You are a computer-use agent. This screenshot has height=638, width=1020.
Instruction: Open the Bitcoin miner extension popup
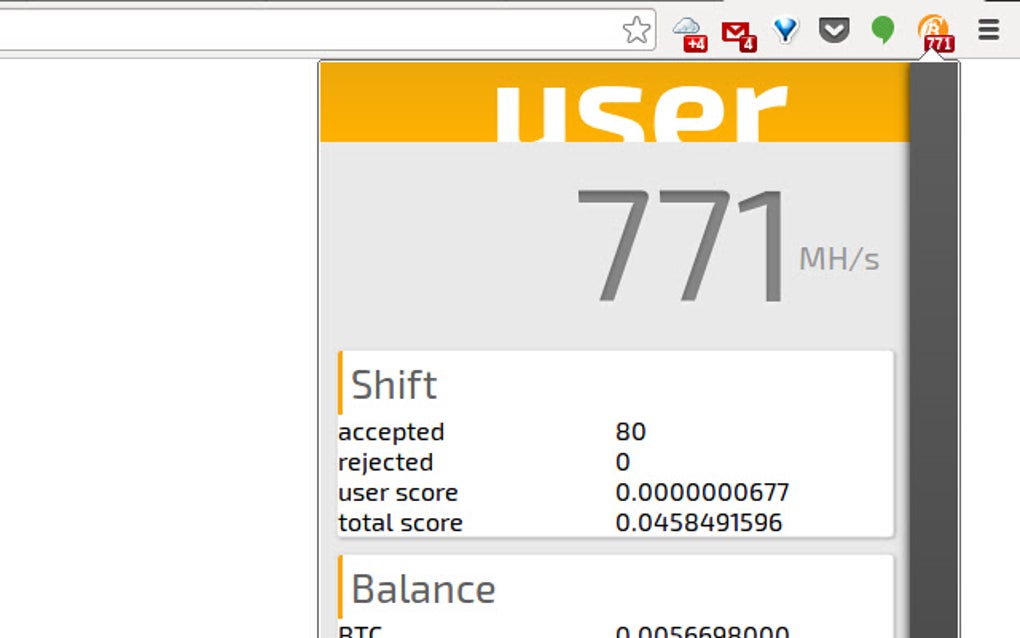[934, 30]
